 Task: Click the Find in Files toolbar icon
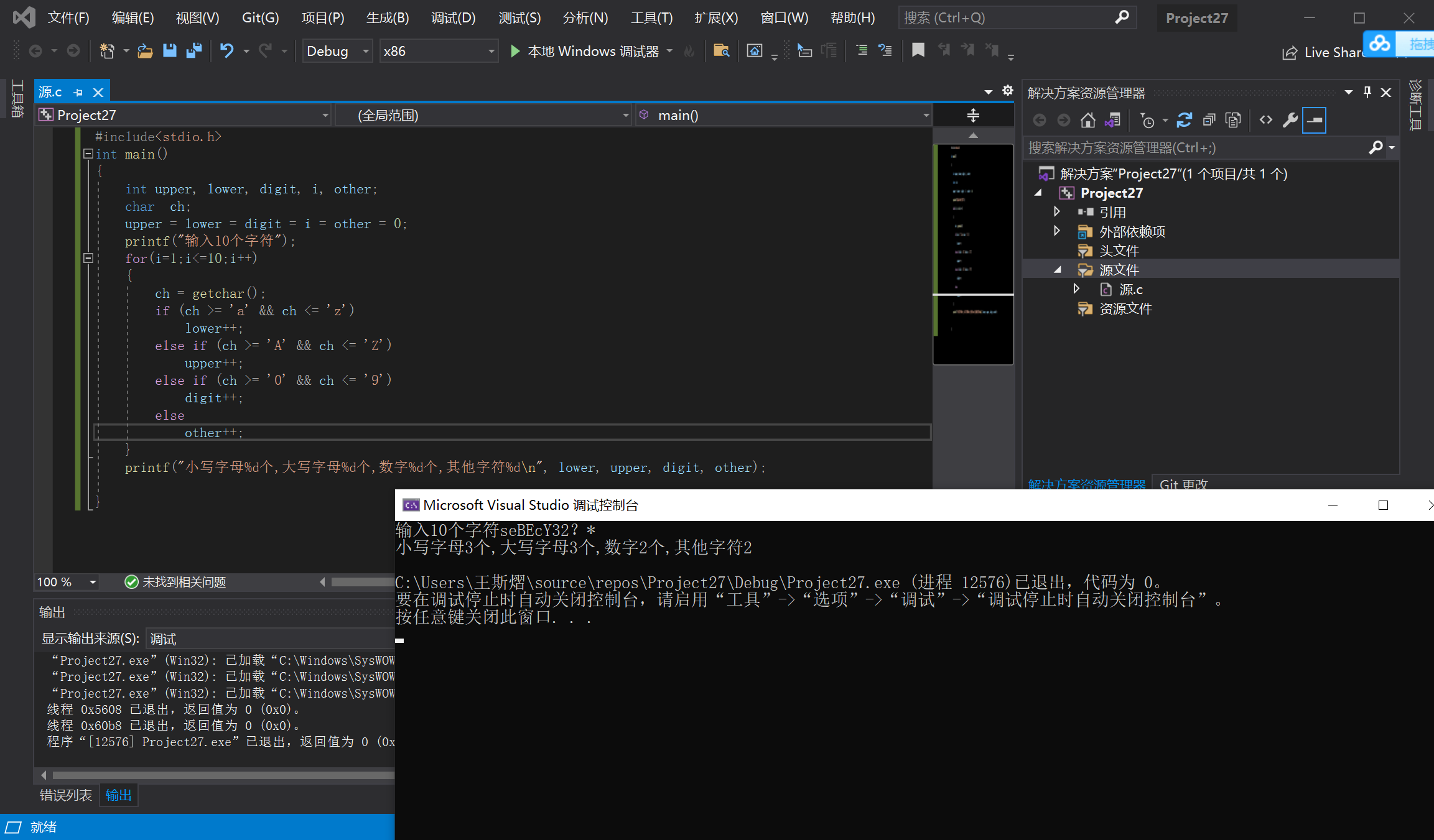(721, 50)
